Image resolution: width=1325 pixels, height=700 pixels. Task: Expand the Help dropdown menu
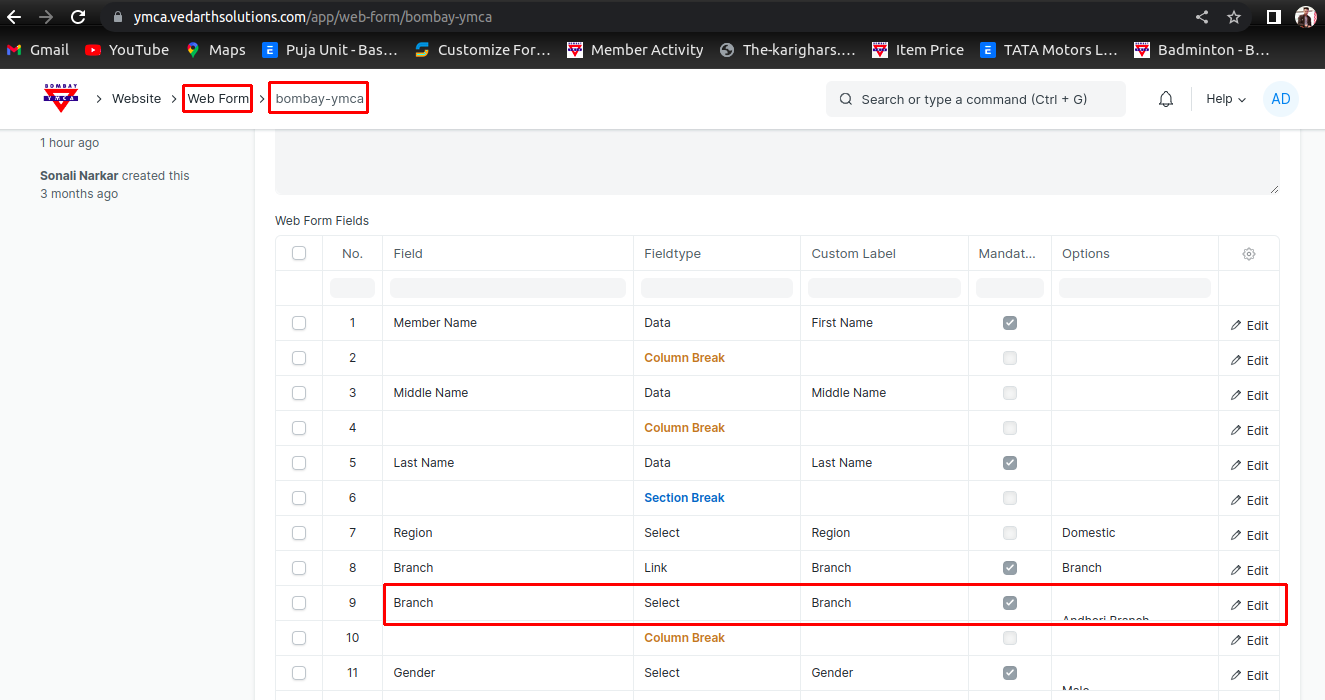click(1225, 99)
